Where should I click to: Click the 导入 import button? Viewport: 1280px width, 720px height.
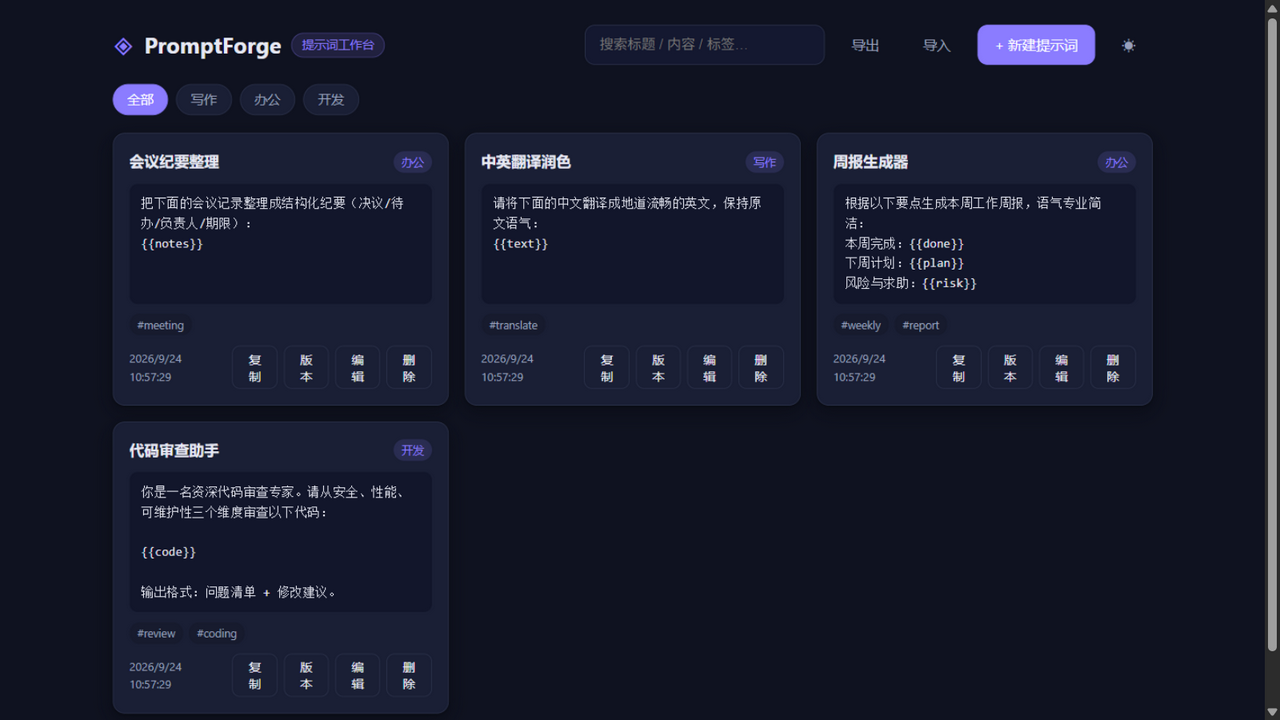coord(936,45)
